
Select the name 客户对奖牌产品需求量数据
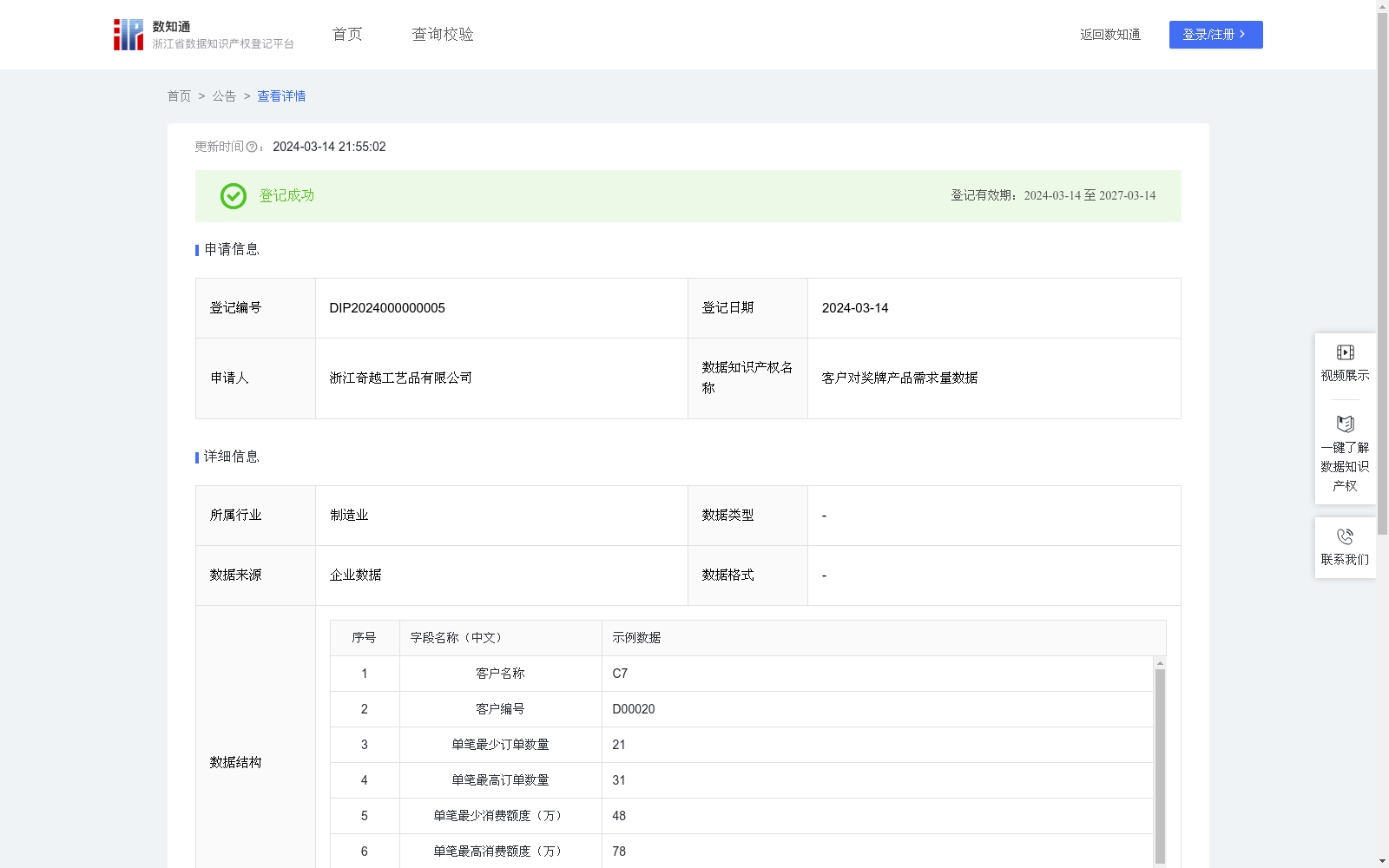(x=899, y=378)
